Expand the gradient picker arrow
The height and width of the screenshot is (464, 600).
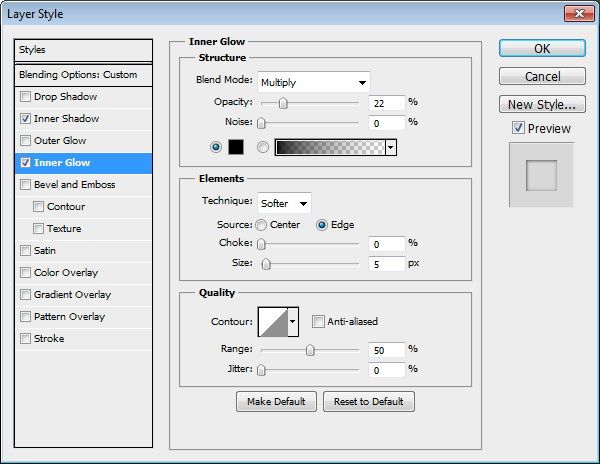pos(391,147)
